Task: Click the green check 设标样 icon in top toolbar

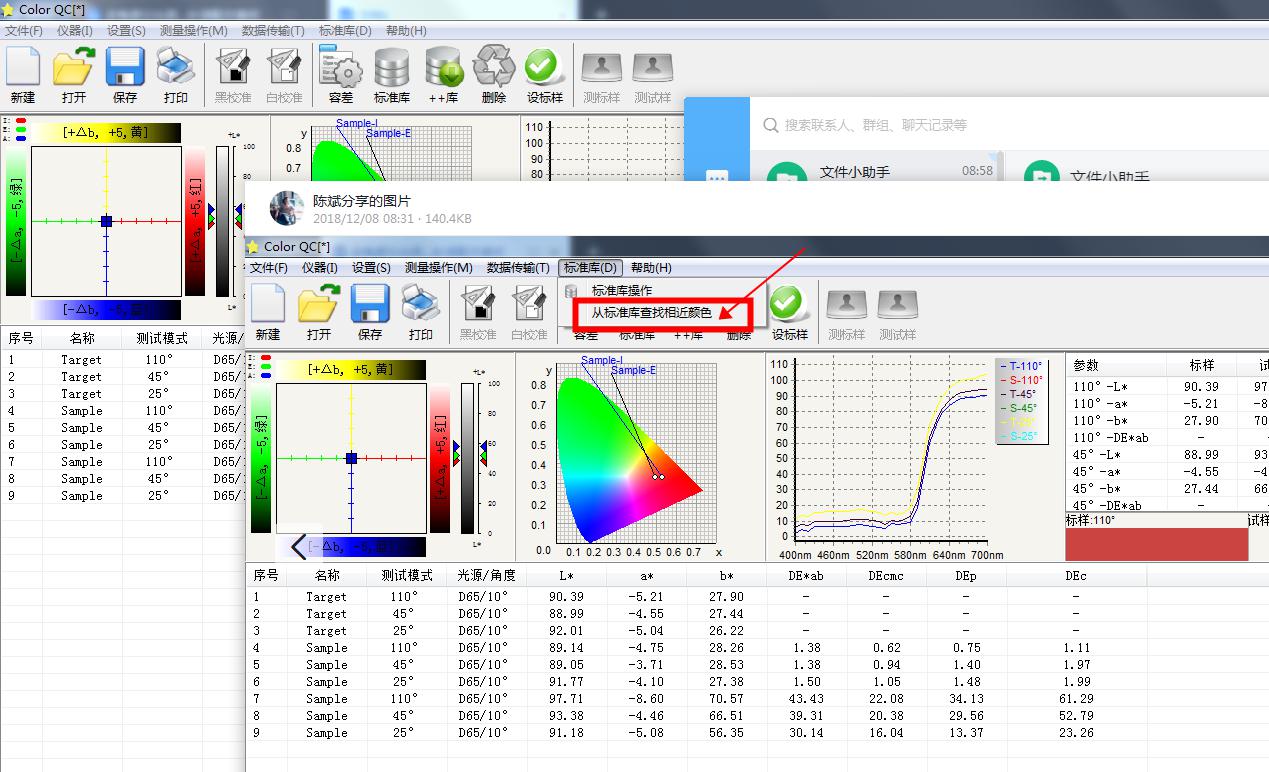Action: [544, 70]
